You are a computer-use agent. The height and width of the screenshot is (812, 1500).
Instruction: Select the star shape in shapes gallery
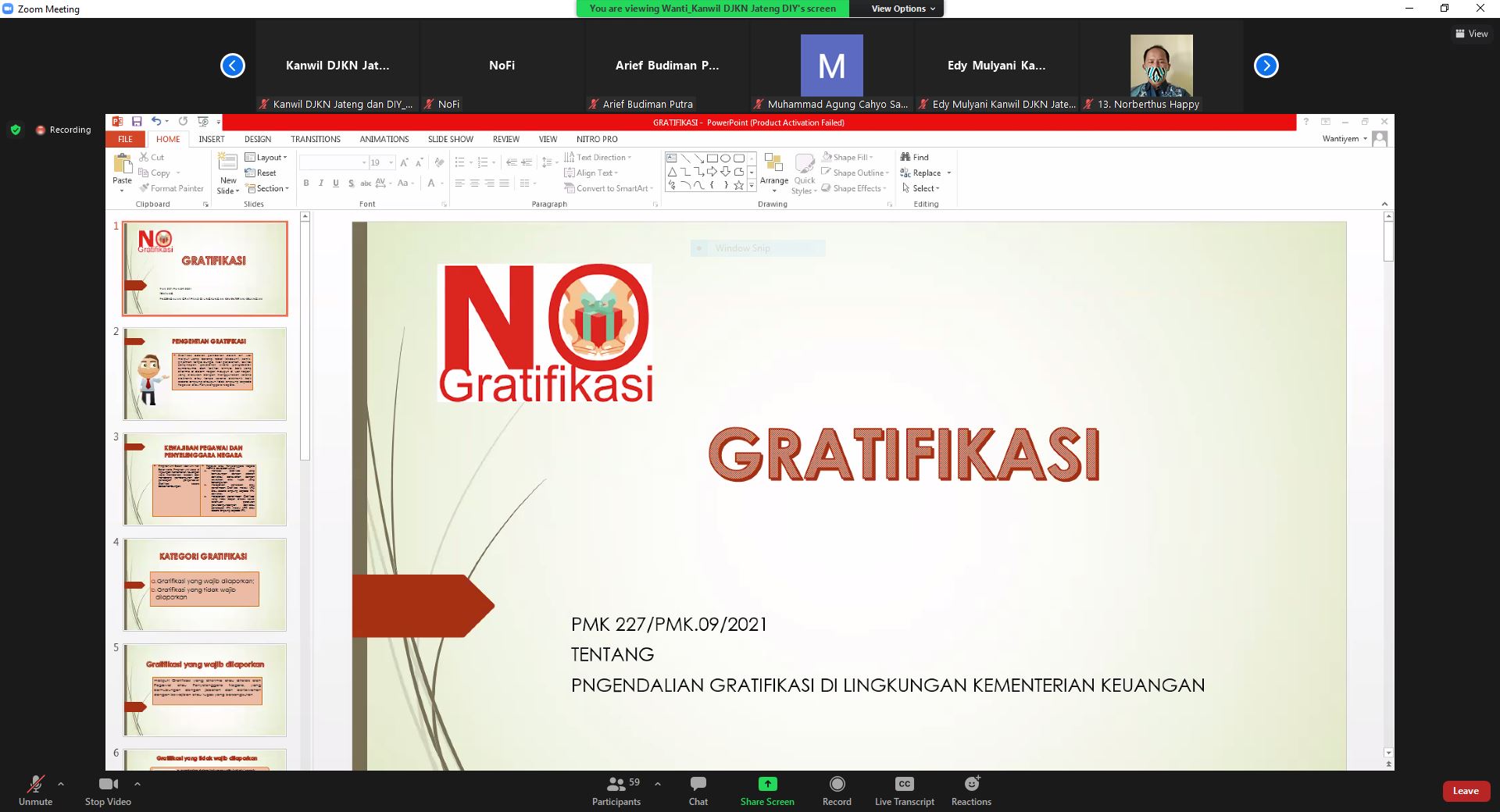point(738,185)
